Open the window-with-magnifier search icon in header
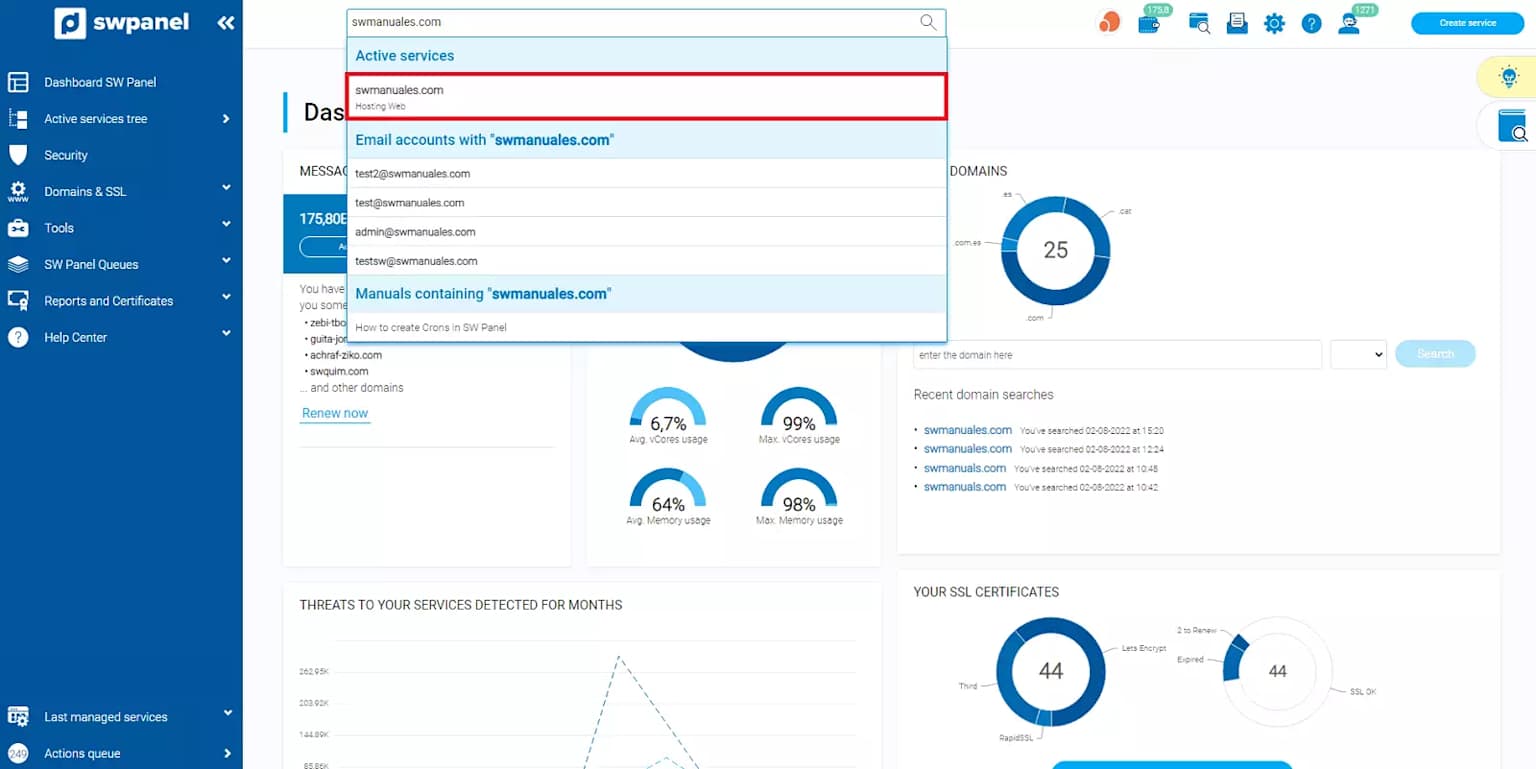The width and height of the screenshot is (1536, 769). click(1199, 23)
